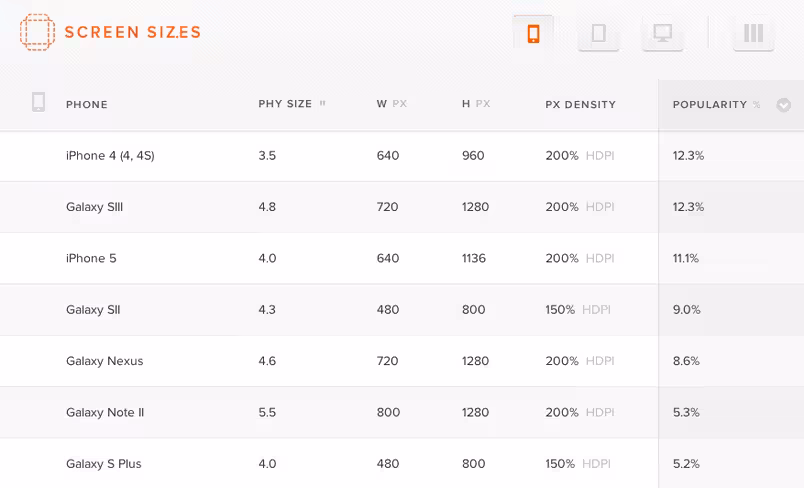The image size is (804, 488).
Task: Select the iPhone 5 row
Action: 402,258
